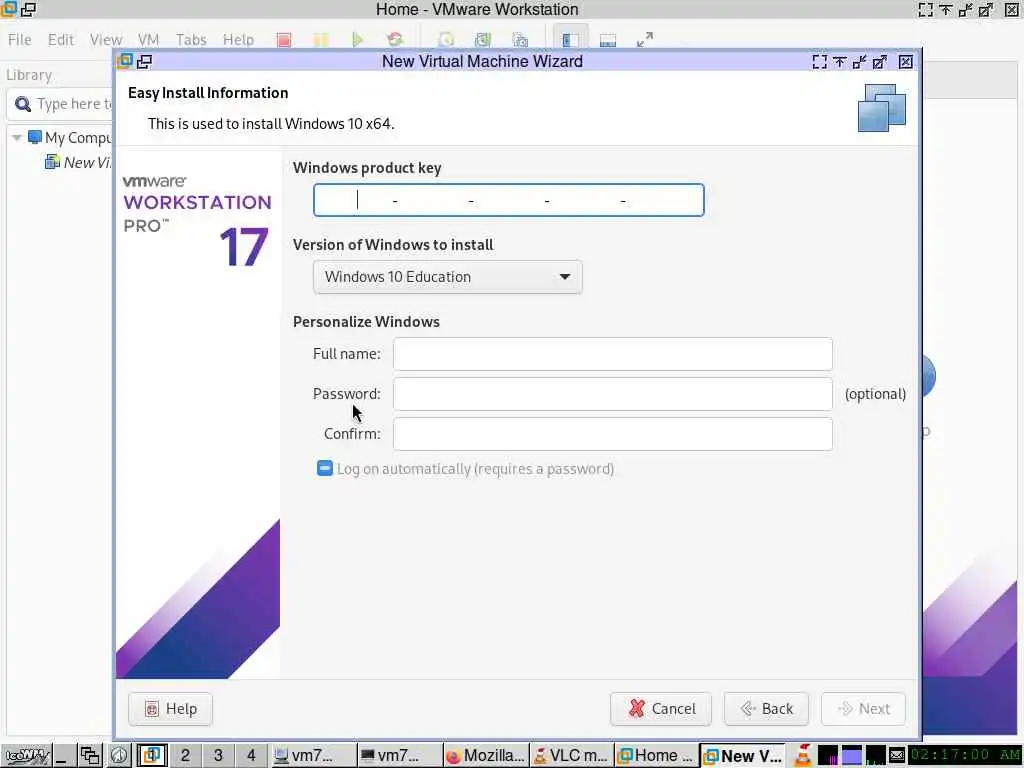Viewport: 1024px width, 768px height.
Task: Click the show desktop taskbar icon
Action: (x=63, y=756)
